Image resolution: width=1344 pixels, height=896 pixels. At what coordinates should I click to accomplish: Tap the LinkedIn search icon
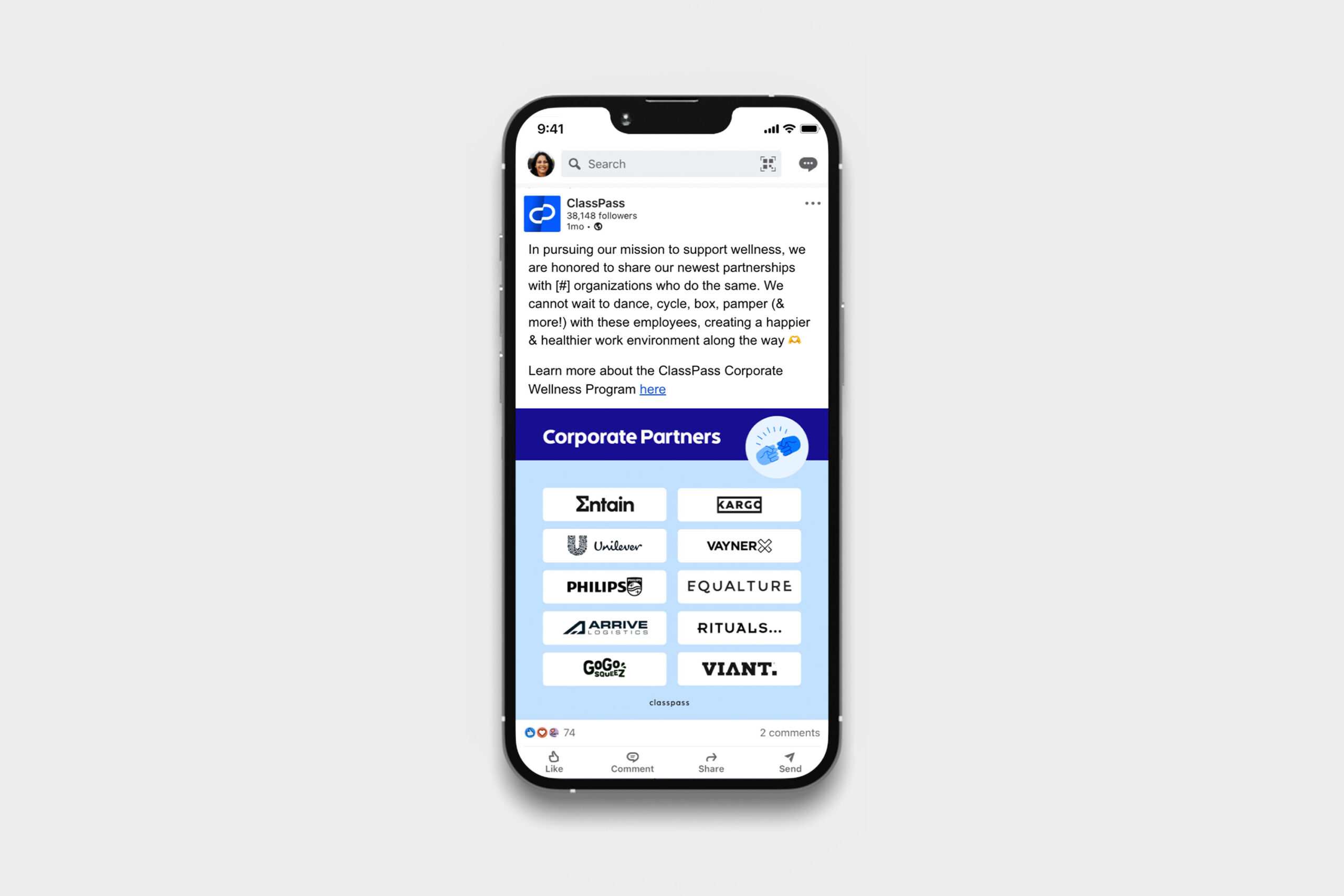click(x=575, y=163)
